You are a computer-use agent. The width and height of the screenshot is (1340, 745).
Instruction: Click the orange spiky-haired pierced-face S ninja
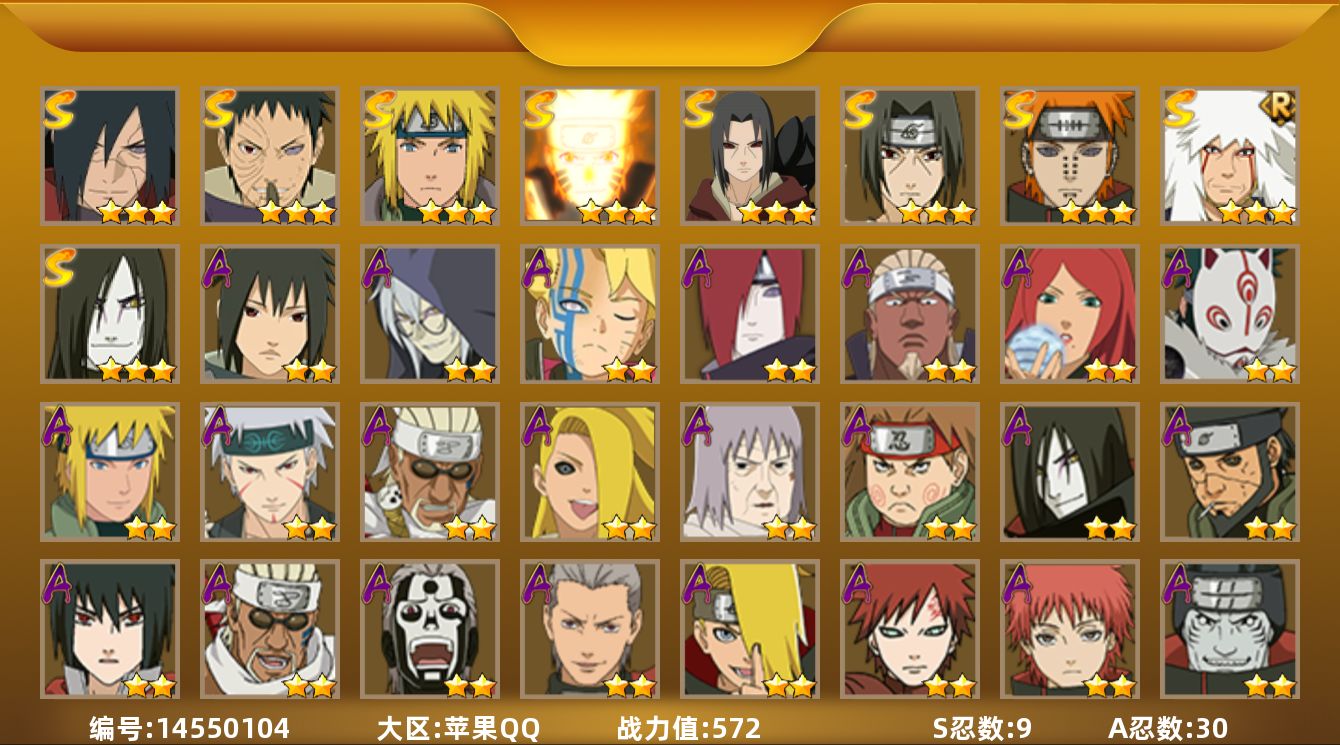[1069, 155]
